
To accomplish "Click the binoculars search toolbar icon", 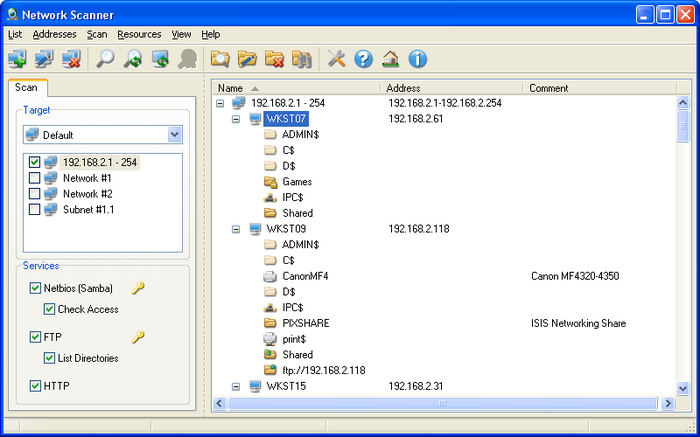I will tap(301, 59).
